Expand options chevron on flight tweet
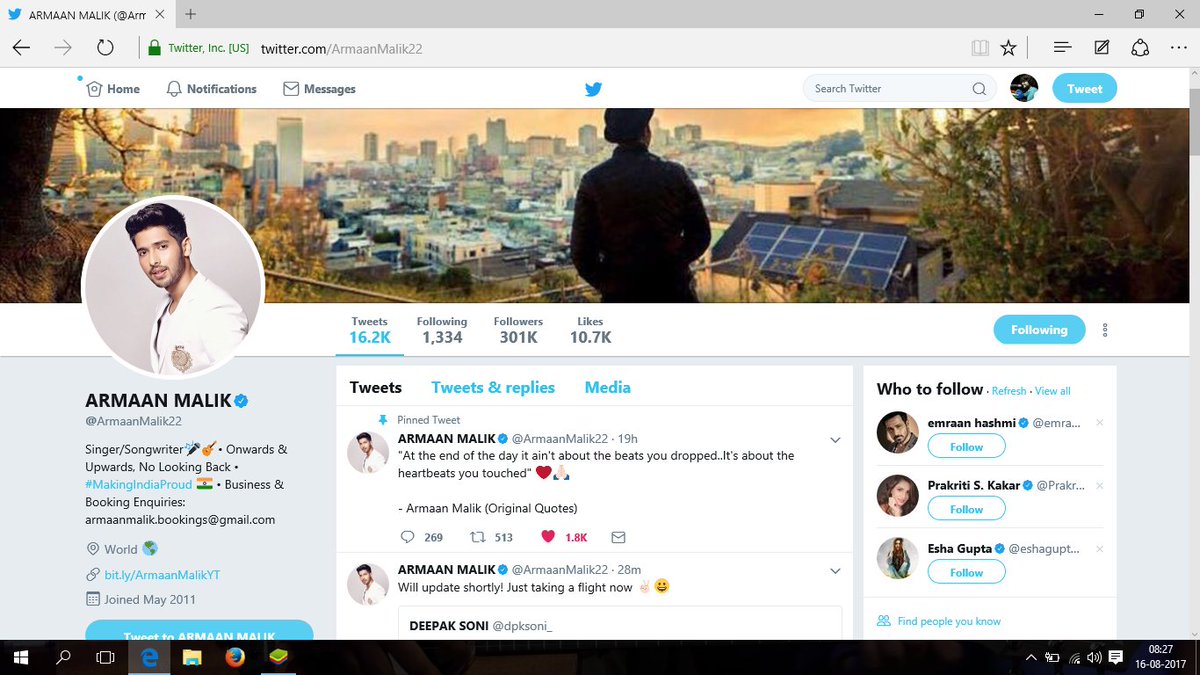This screenshot has height=675, width=1200. [835, 570]
